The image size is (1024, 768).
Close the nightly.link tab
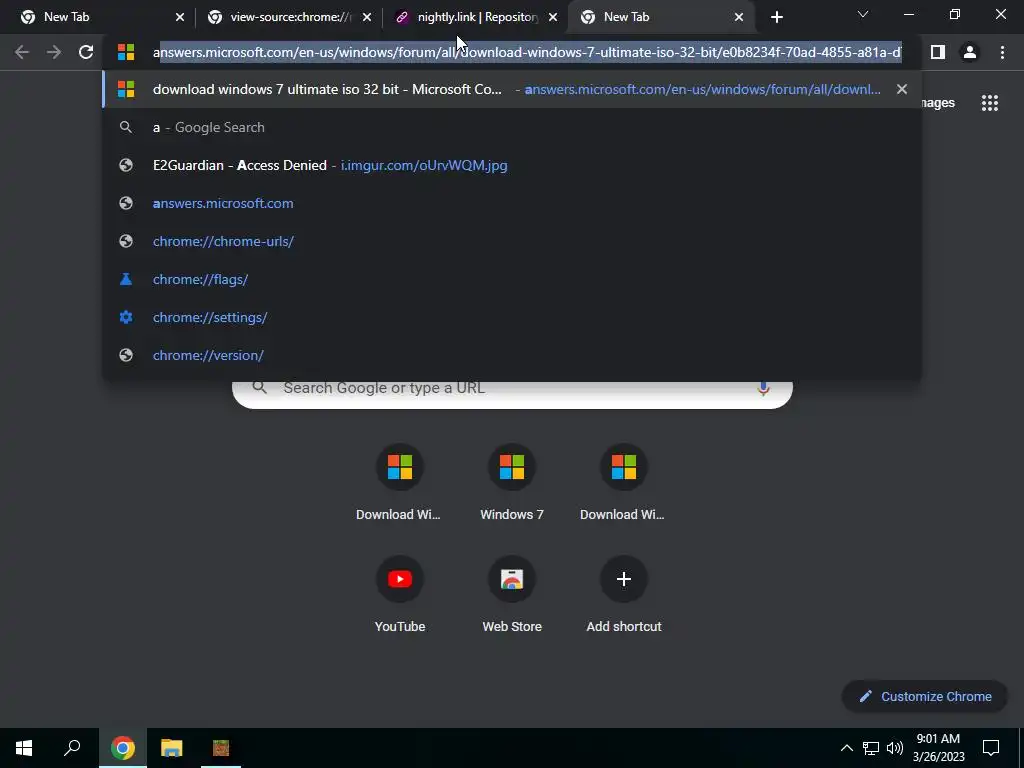[553, 18]
